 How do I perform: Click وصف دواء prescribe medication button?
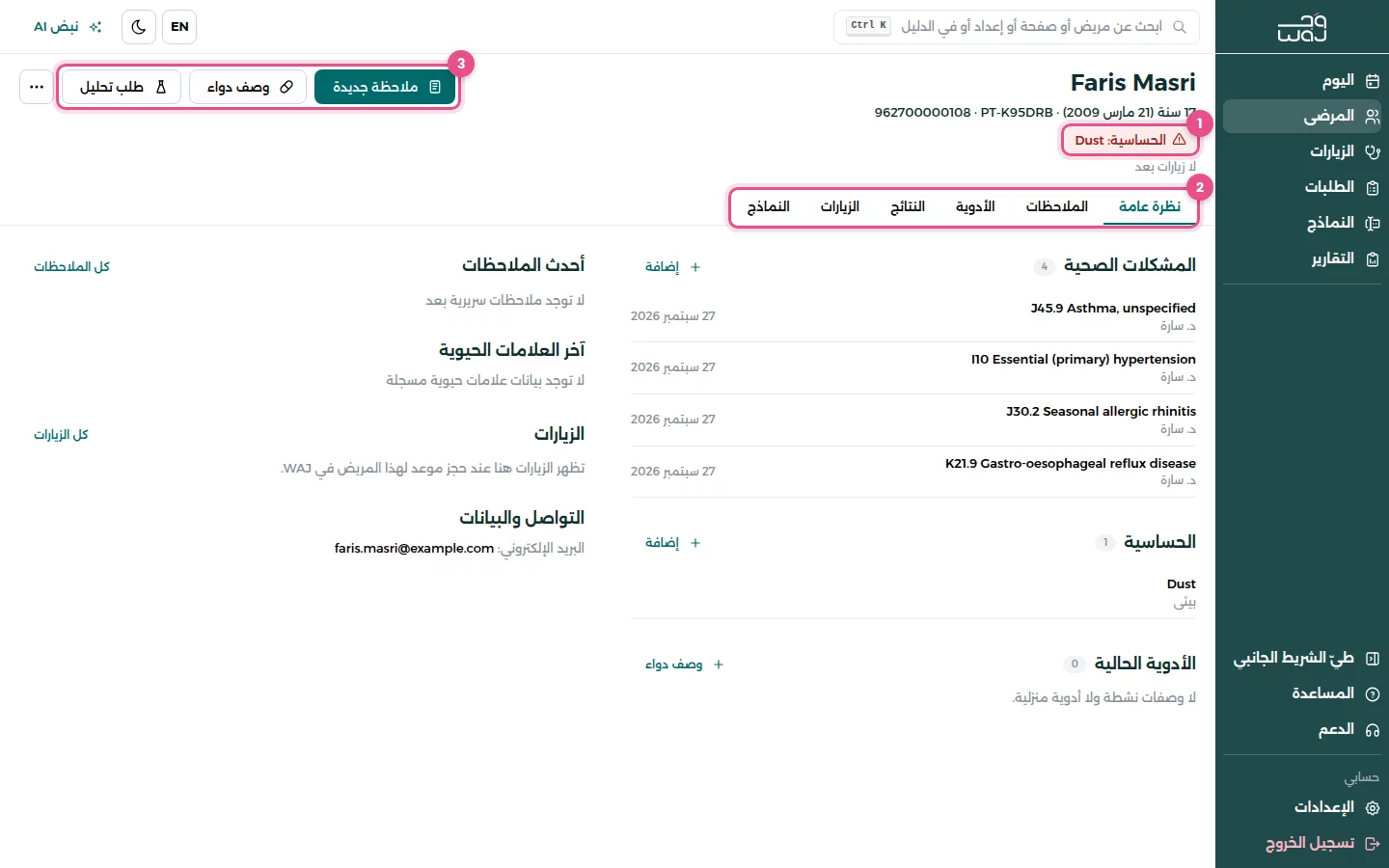point(248,87)
